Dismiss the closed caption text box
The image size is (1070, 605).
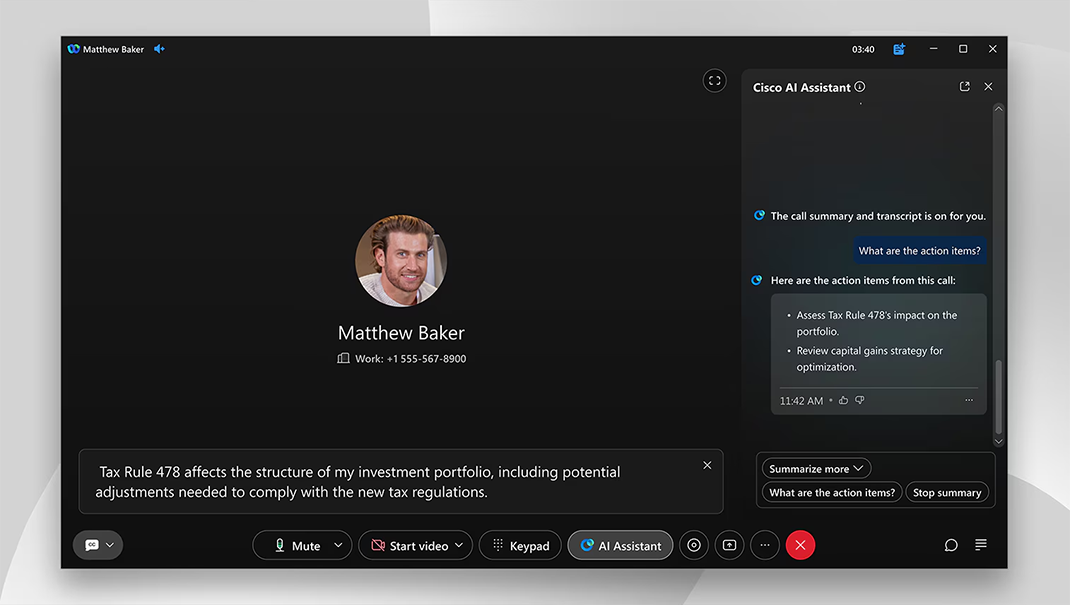[707, 465]
